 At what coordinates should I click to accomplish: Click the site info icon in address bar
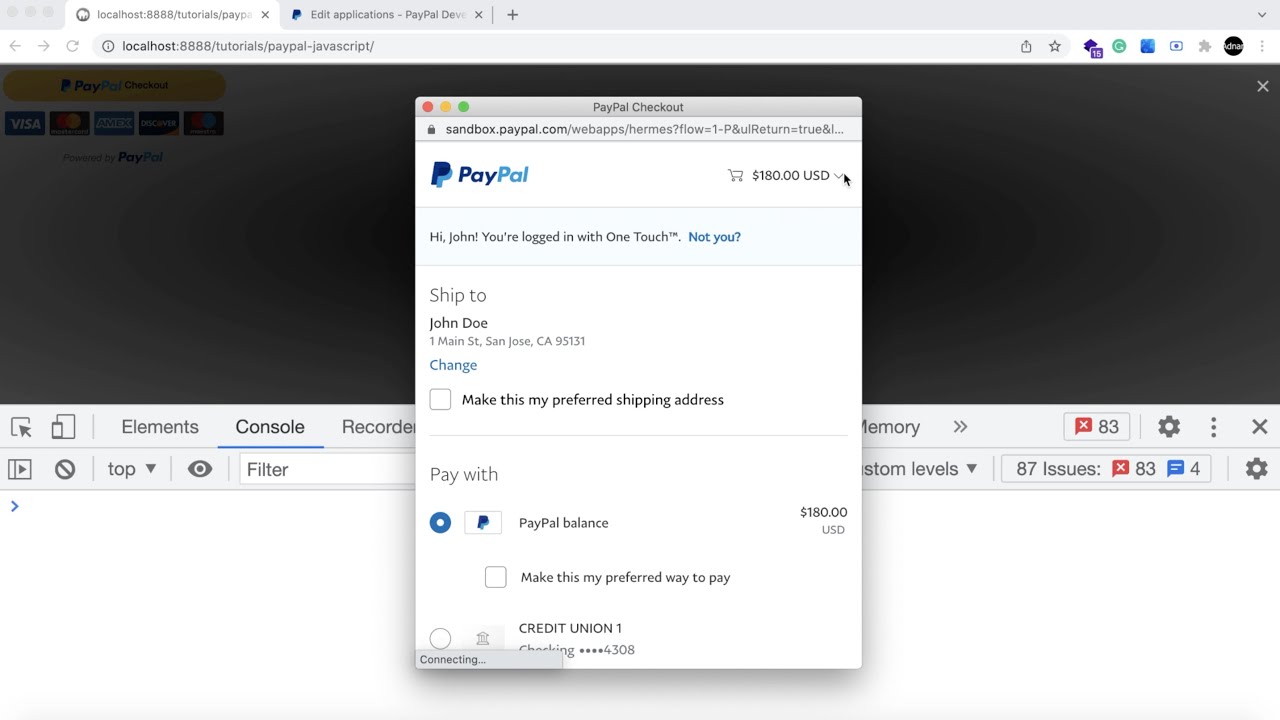(x=108, y=46)
